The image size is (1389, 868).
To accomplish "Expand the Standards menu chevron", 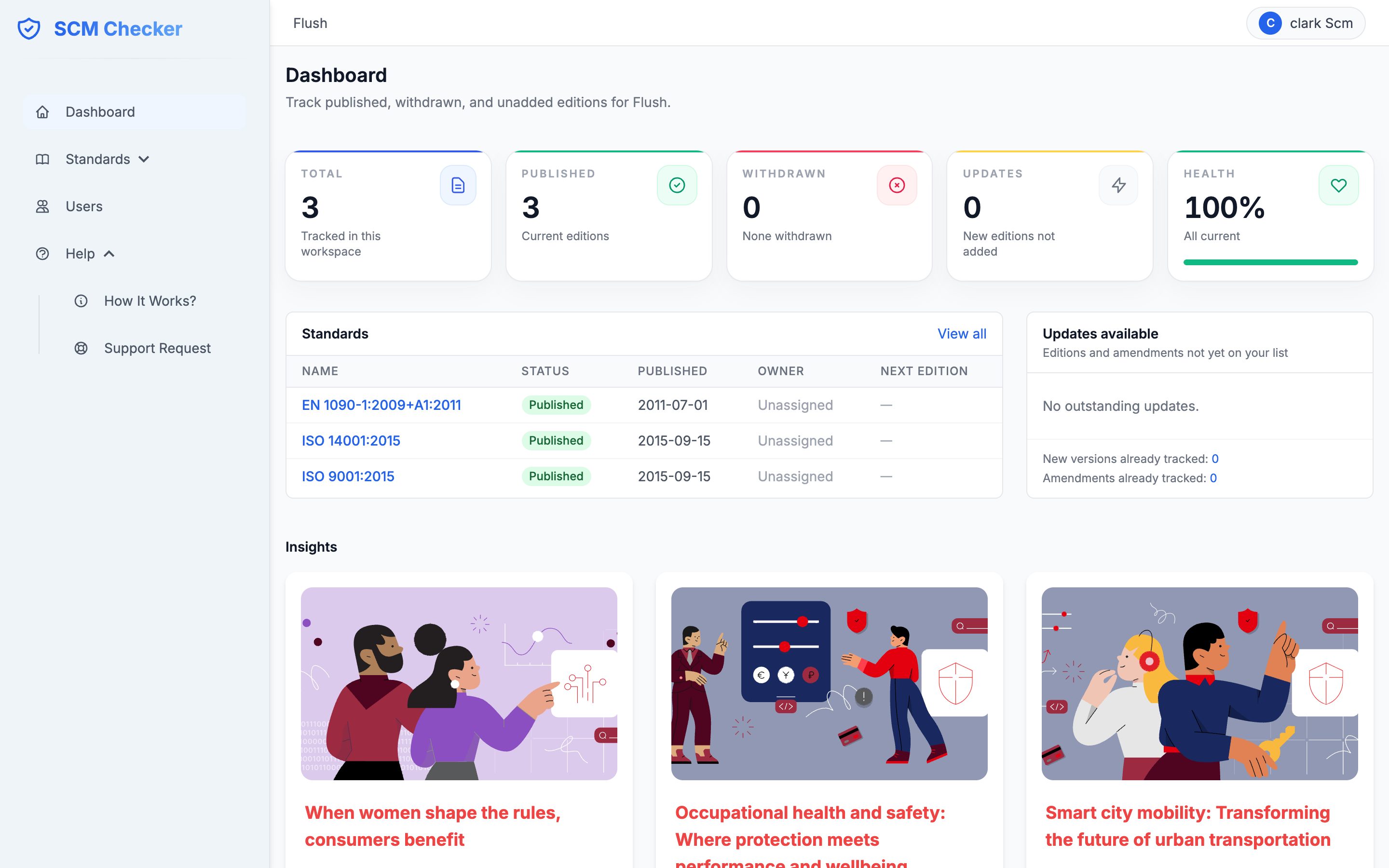I will pyautogui.click(x=144, y=159).
